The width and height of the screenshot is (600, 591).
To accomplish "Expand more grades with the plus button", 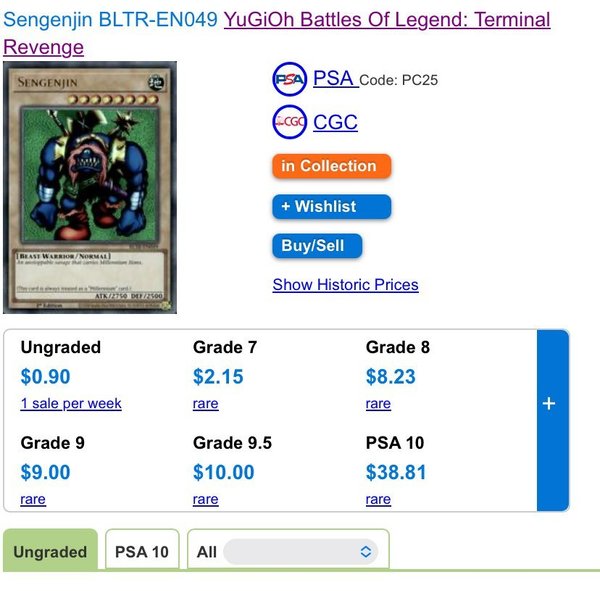I will [548, 403].
